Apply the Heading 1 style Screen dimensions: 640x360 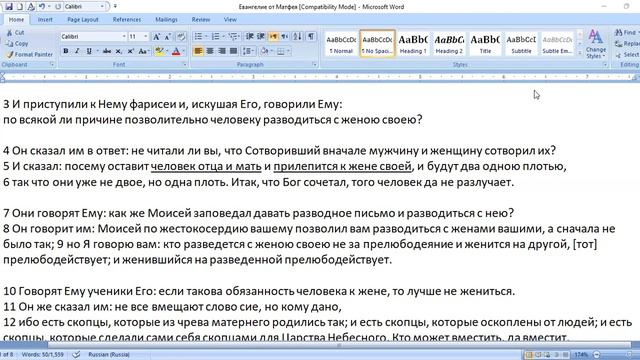413,43
